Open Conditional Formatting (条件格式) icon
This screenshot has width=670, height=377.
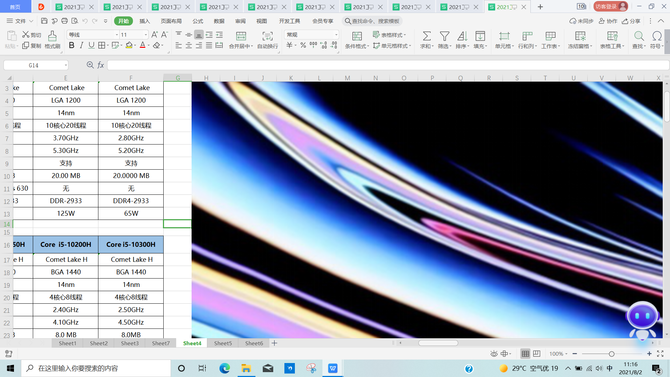click(x=356, y=36)
